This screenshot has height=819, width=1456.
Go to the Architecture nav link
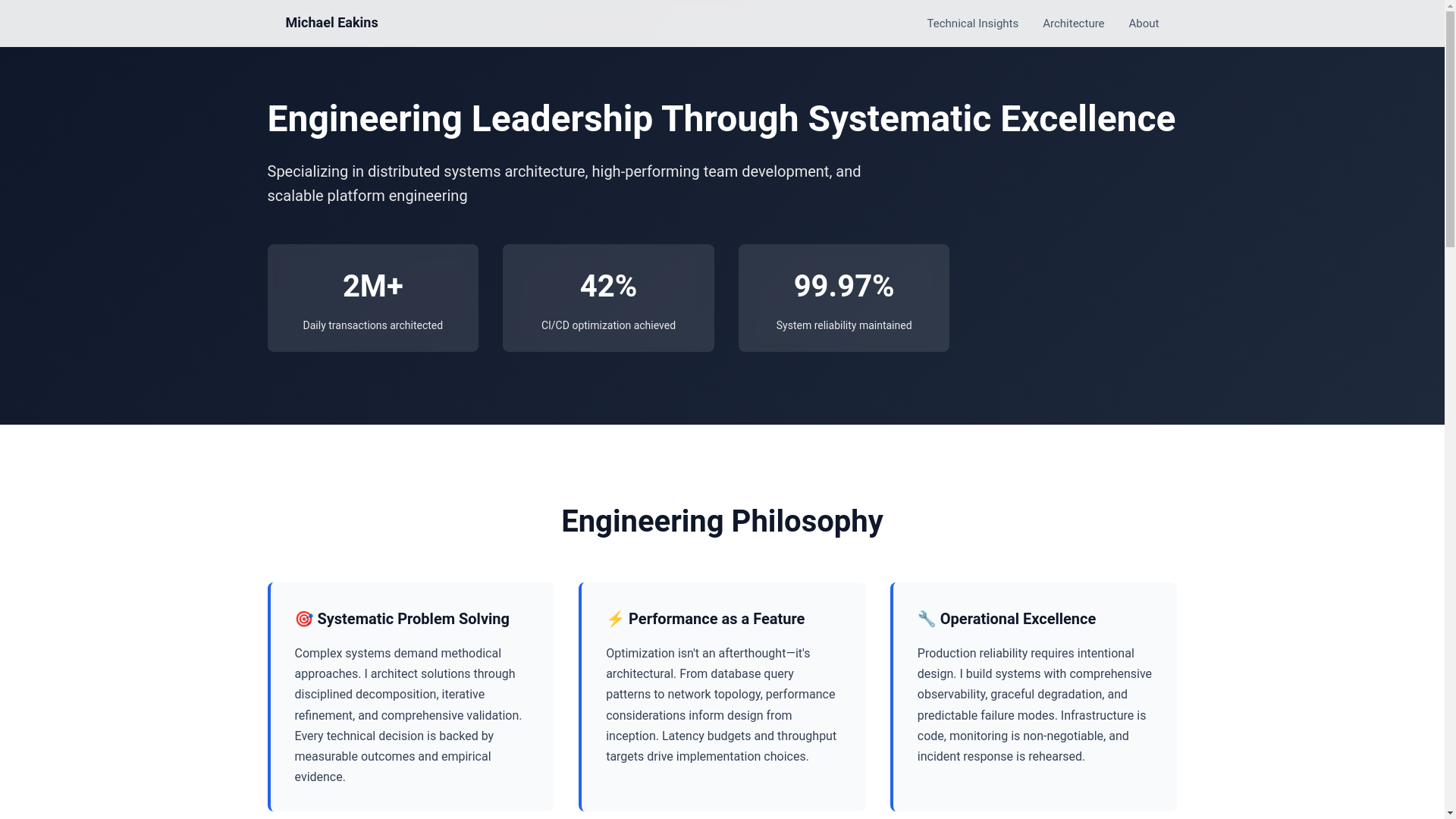click(x=1073, y=24)
